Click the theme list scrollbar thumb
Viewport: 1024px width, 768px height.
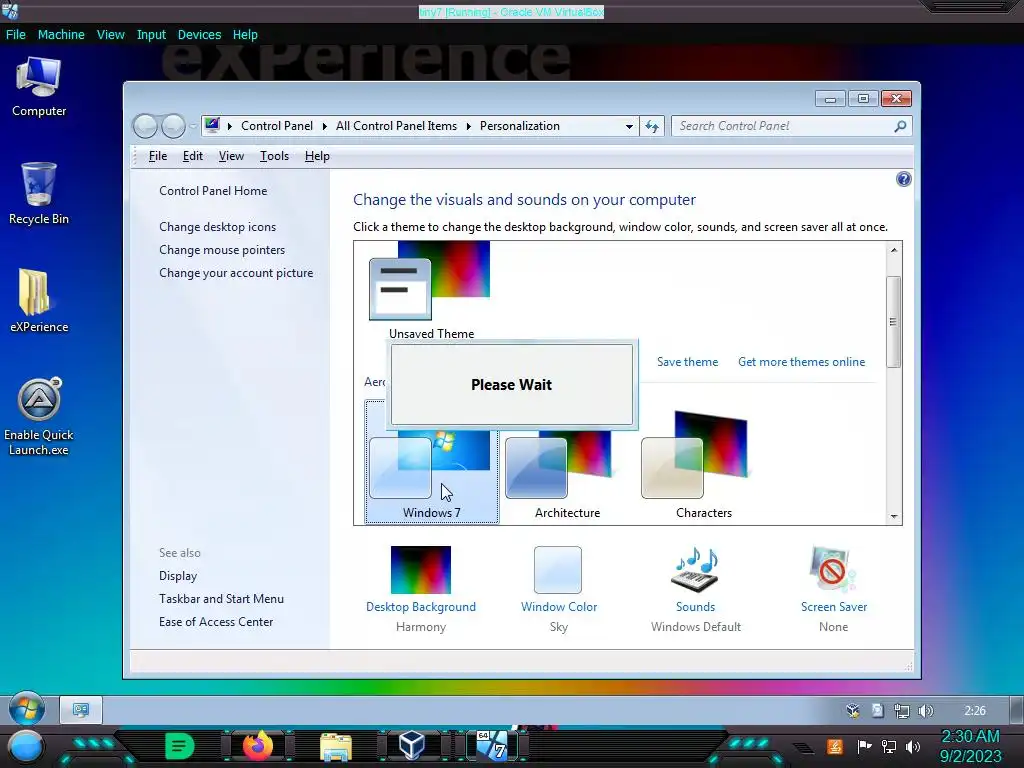(893, 322)
